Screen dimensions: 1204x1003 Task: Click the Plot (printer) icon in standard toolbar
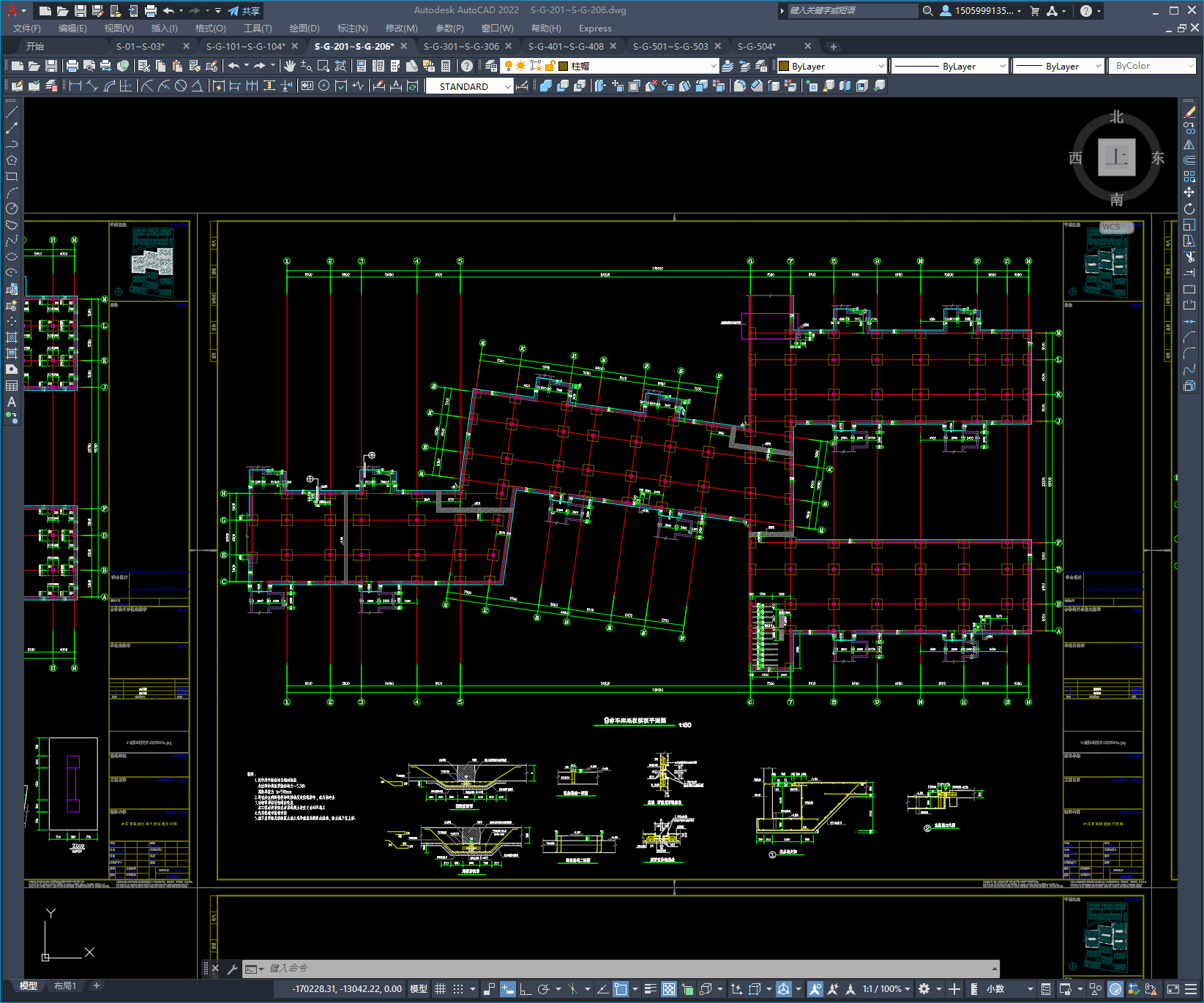[x=72, y=66]
